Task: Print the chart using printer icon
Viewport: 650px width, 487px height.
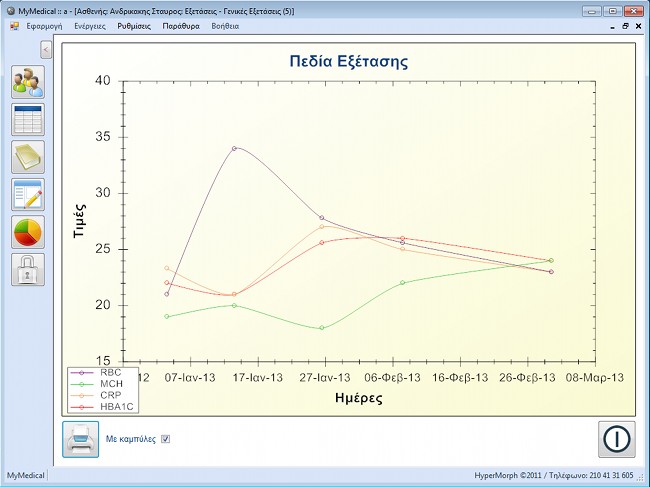Action: click(x=80, y=439)
